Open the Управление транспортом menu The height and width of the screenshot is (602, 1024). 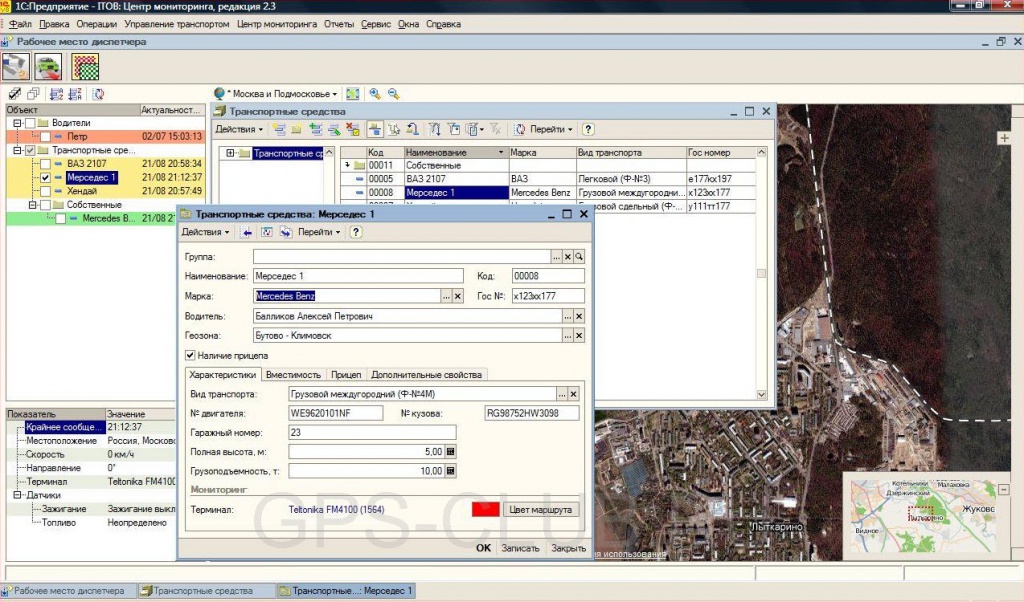177,24
